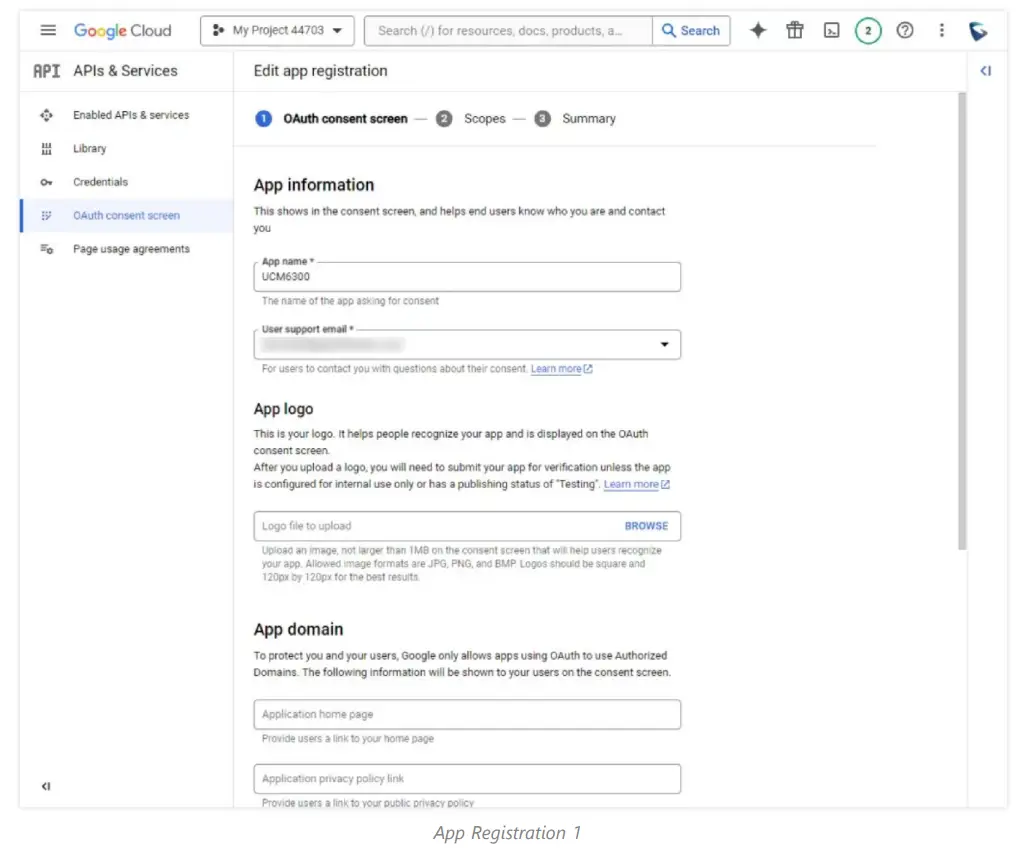Click the Google Cloud logo
This screenshot has height=855, width=1017.
[123, 30]
